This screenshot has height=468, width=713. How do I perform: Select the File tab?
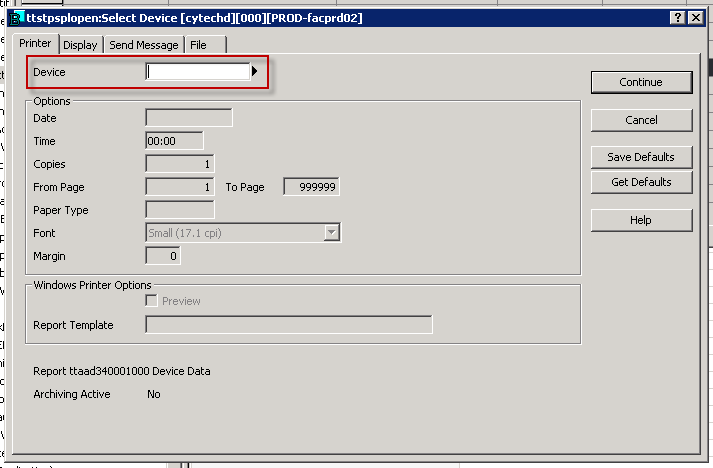pyautogui.click(x=198, y=45)
